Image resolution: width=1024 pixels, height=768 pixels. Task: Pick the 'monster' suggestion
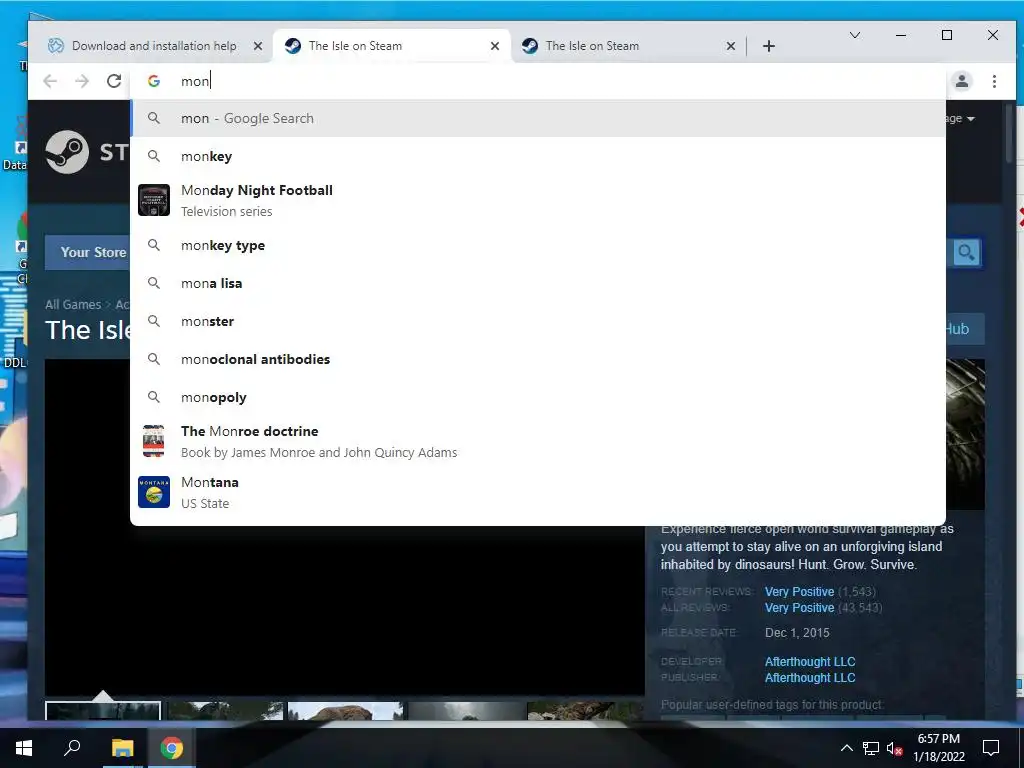click(538, 321)
